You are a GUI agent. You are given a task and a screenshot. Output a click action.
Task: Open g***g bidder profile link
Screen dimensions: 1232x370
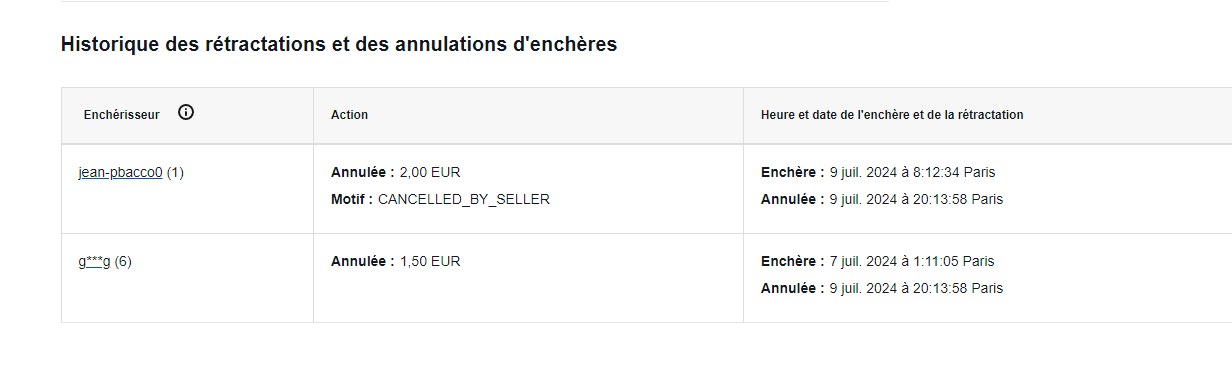pos(94,262)
